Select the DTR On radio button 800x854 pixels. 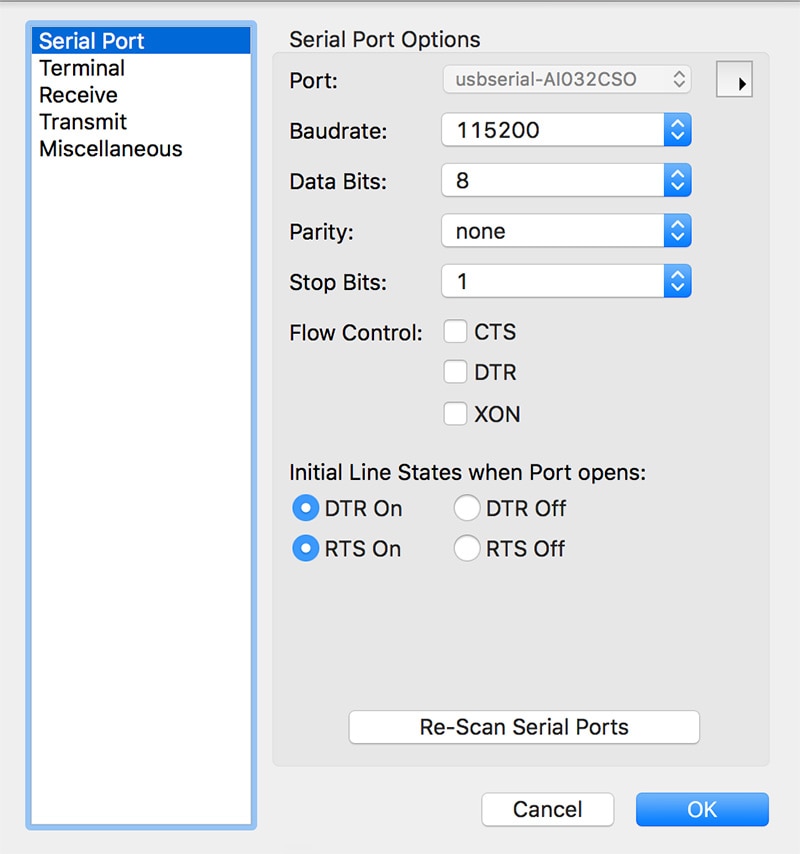click(305, 509)
